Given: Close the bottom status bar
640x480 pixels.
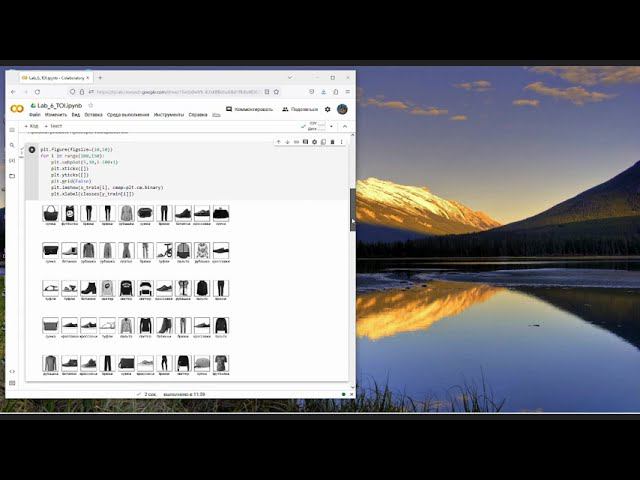Looking at the screenshot, I should tap(351, 394).
